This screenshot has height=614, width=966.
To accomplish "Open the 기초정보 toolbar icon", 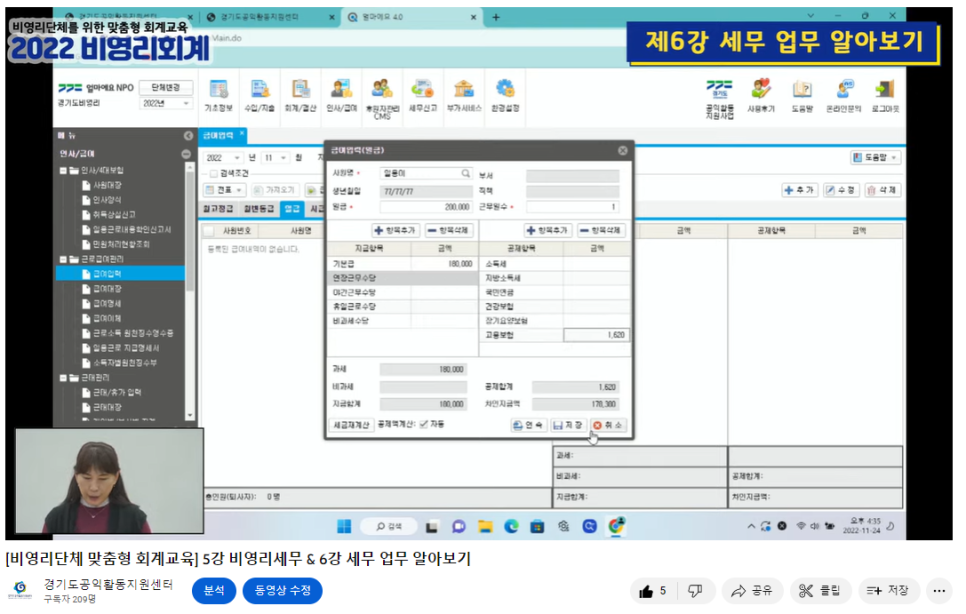I will coord(218,95).
